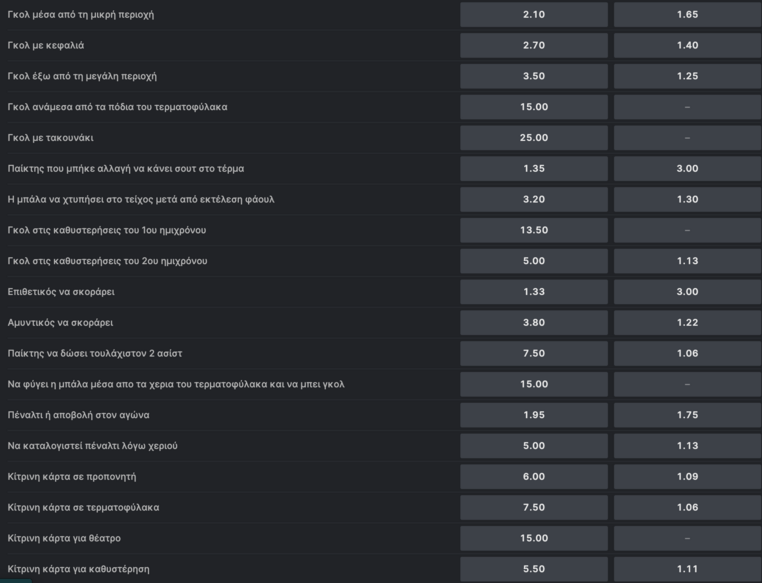Click the Επιθετικός να σκοράρει market label
762x583 pixels.
(61, 292)
